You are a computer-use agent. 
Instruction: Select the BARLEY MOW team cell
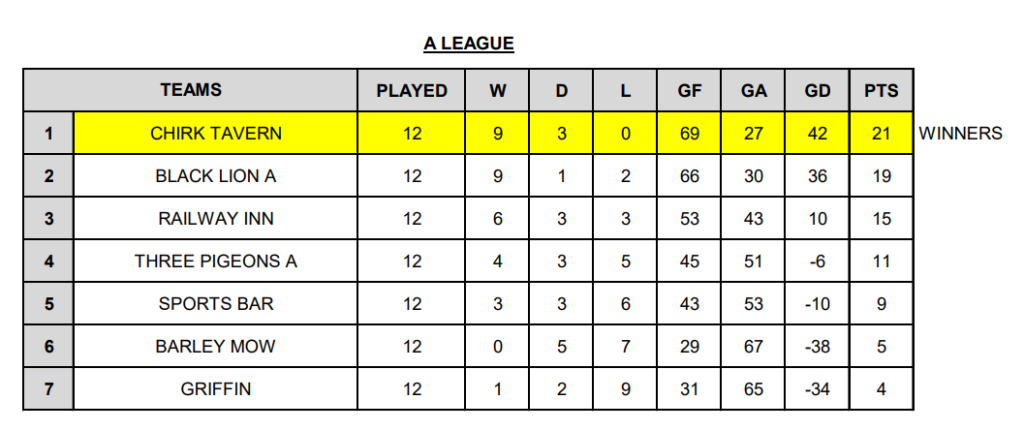[x=216, y=347]
